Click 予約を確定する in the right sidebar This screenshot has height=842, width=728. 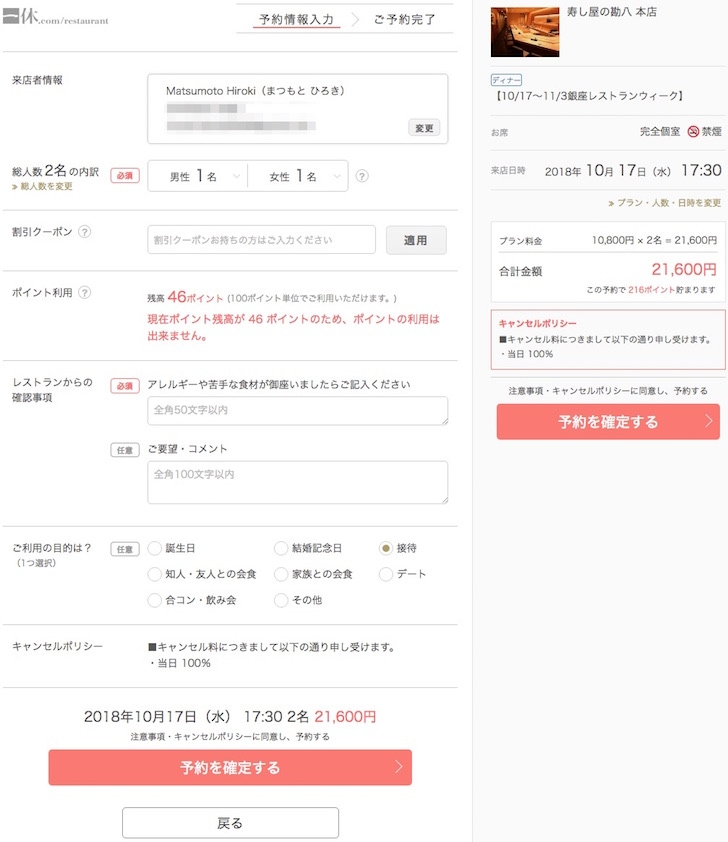coord(607,422)
